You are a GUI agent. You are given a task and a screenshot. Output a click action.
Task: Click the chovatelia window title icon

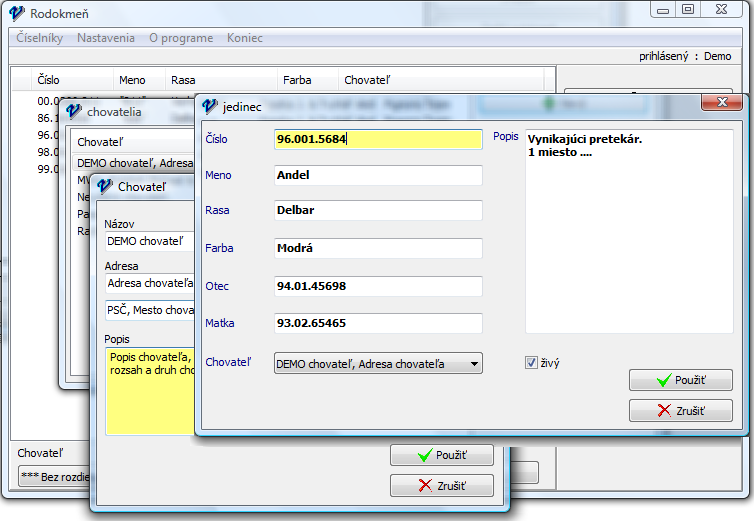pyautogui.click(x=74, y=112)
